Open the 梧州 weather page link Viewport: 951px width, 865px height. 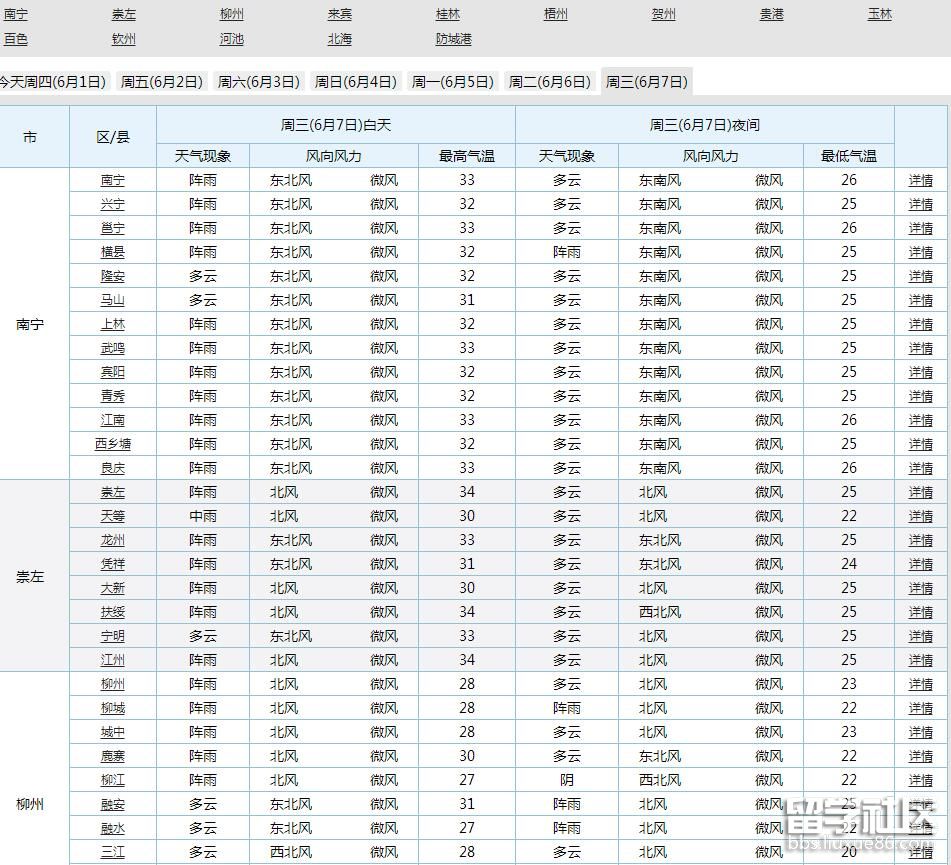555,14
